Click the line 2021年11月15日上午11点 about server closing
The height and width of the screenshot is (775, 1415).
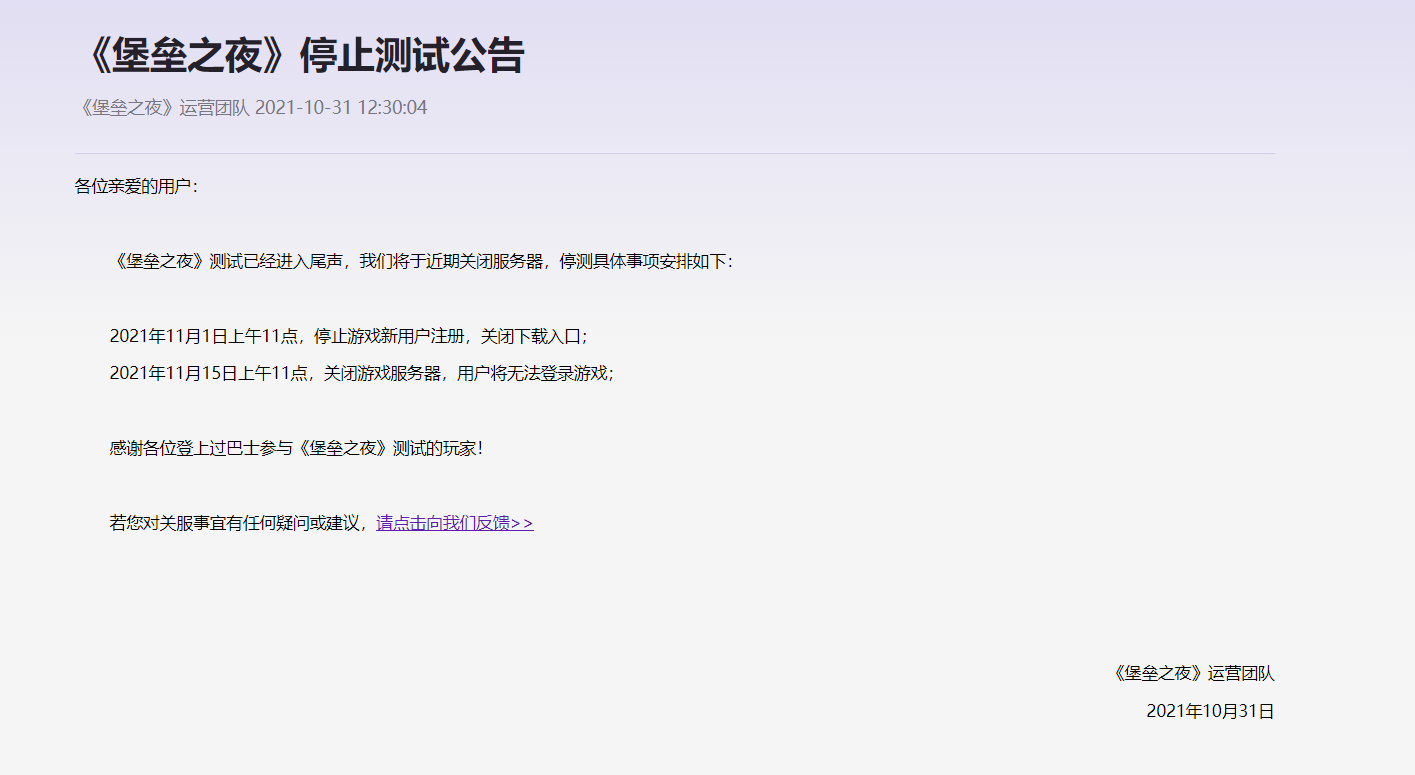pyautogui.click(x=361, y=373)
